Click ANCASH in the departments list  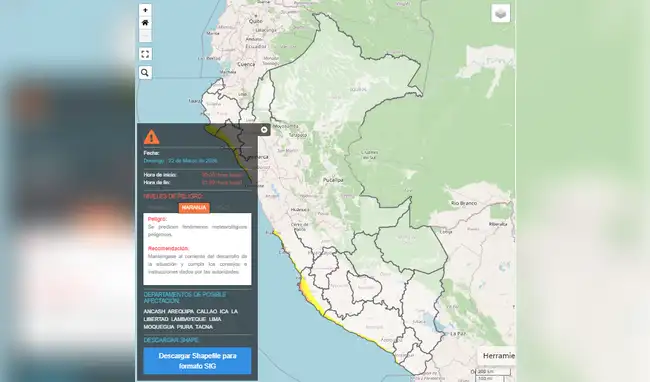click(154, 312)
